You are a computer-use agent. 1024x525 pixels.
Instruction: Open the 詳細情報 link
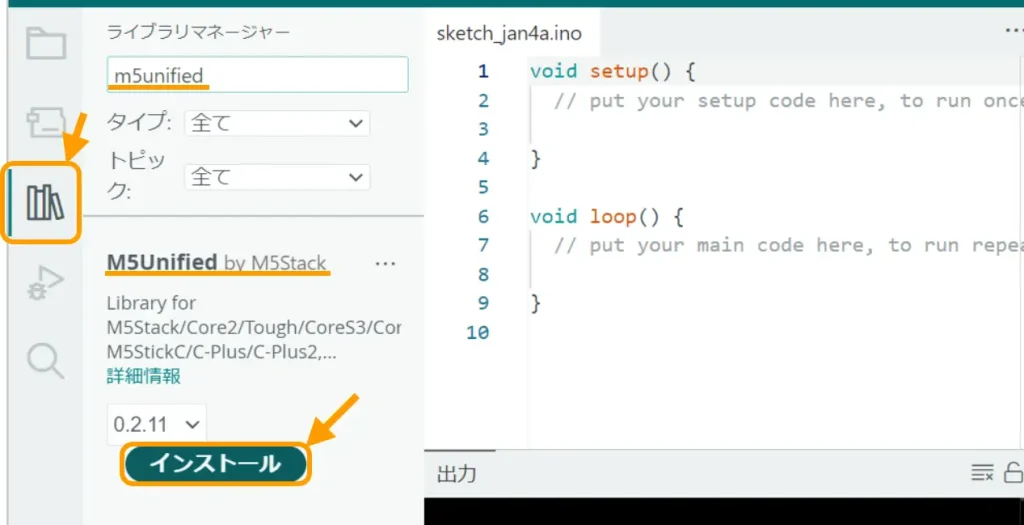point(144,376)
